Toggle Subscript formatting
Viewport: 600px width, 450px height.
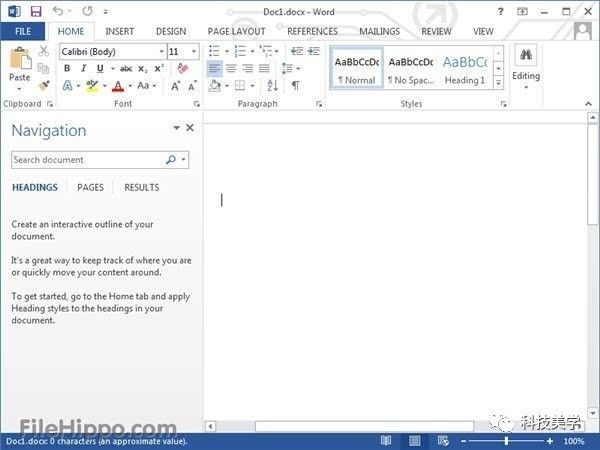pos(142,69)
